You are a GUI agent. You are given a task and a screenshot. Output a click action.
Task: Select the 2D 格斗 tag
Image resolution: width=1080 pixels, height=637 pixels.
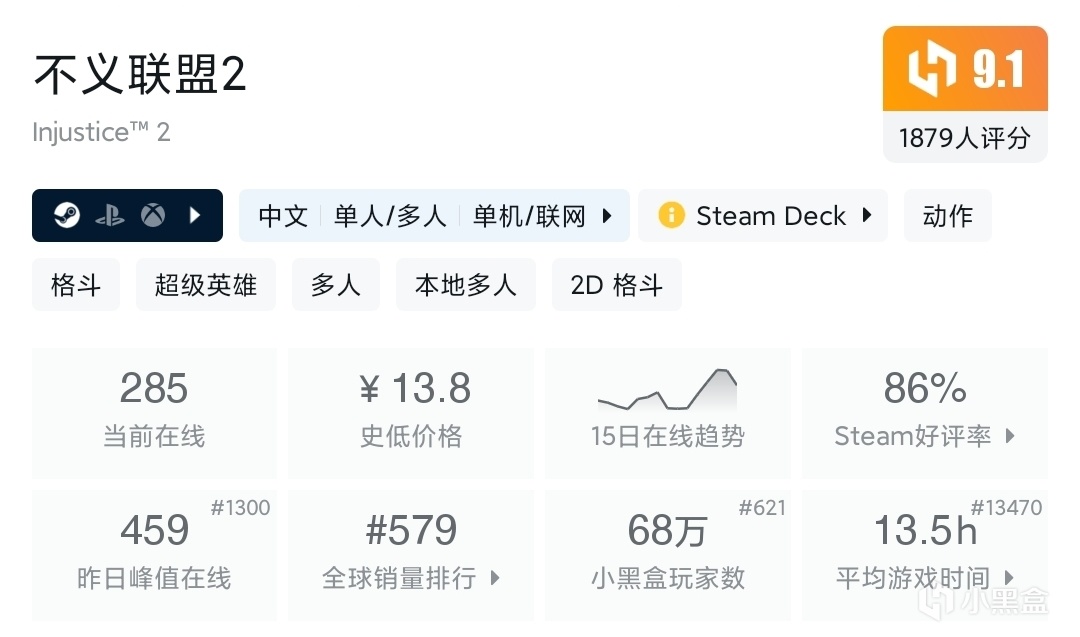[616, 285]
